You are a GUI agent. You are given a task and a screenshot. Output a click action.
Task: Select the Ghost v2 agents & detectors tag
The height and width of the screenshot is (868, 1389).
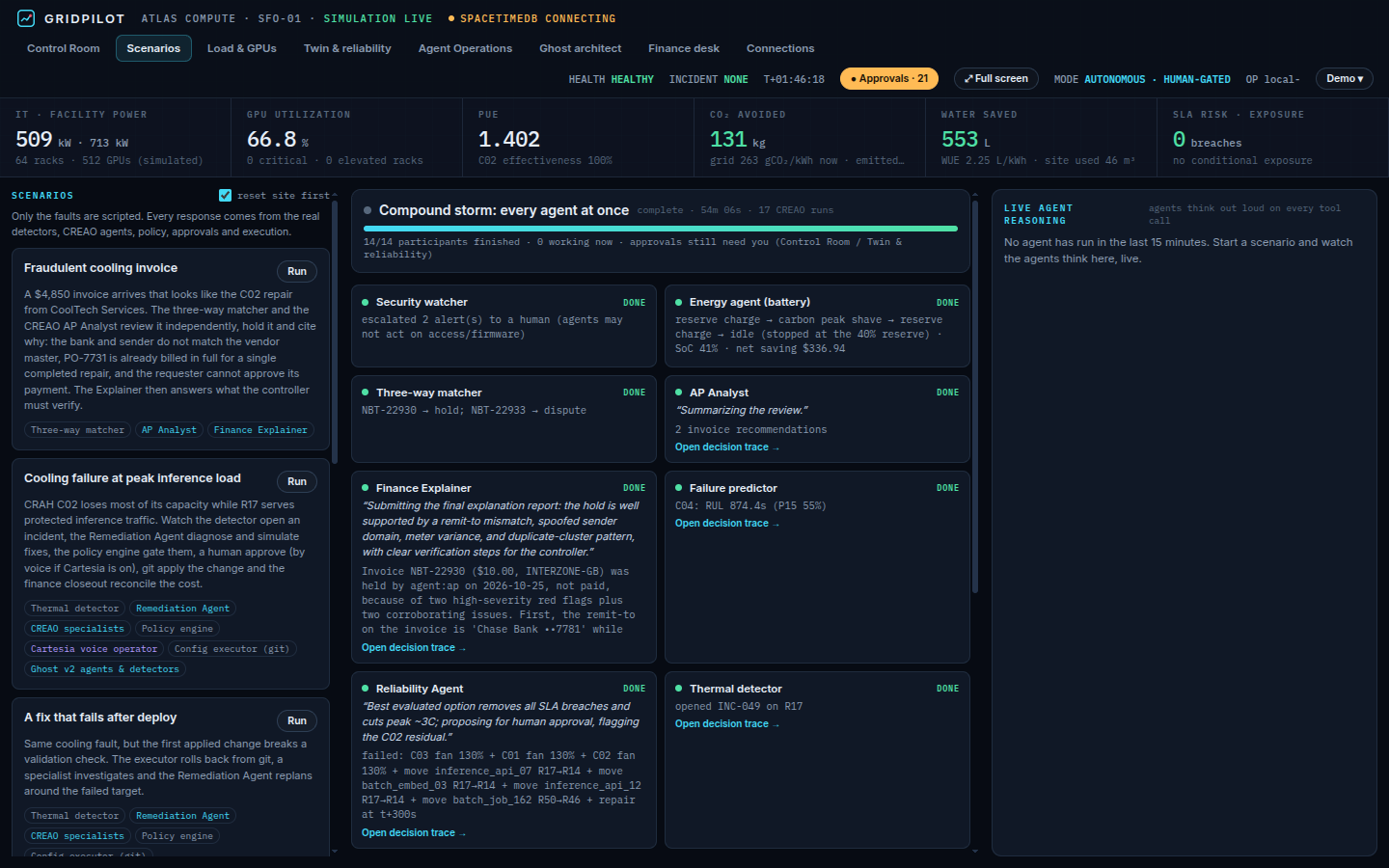(x=104, y=669)
